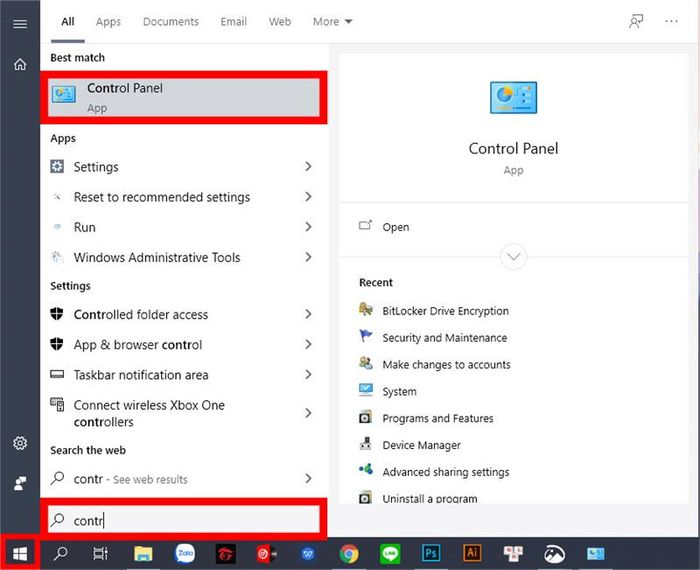Open the settings gear in sidebar
This screenshot has width=700, height=570.
point(20,443)
